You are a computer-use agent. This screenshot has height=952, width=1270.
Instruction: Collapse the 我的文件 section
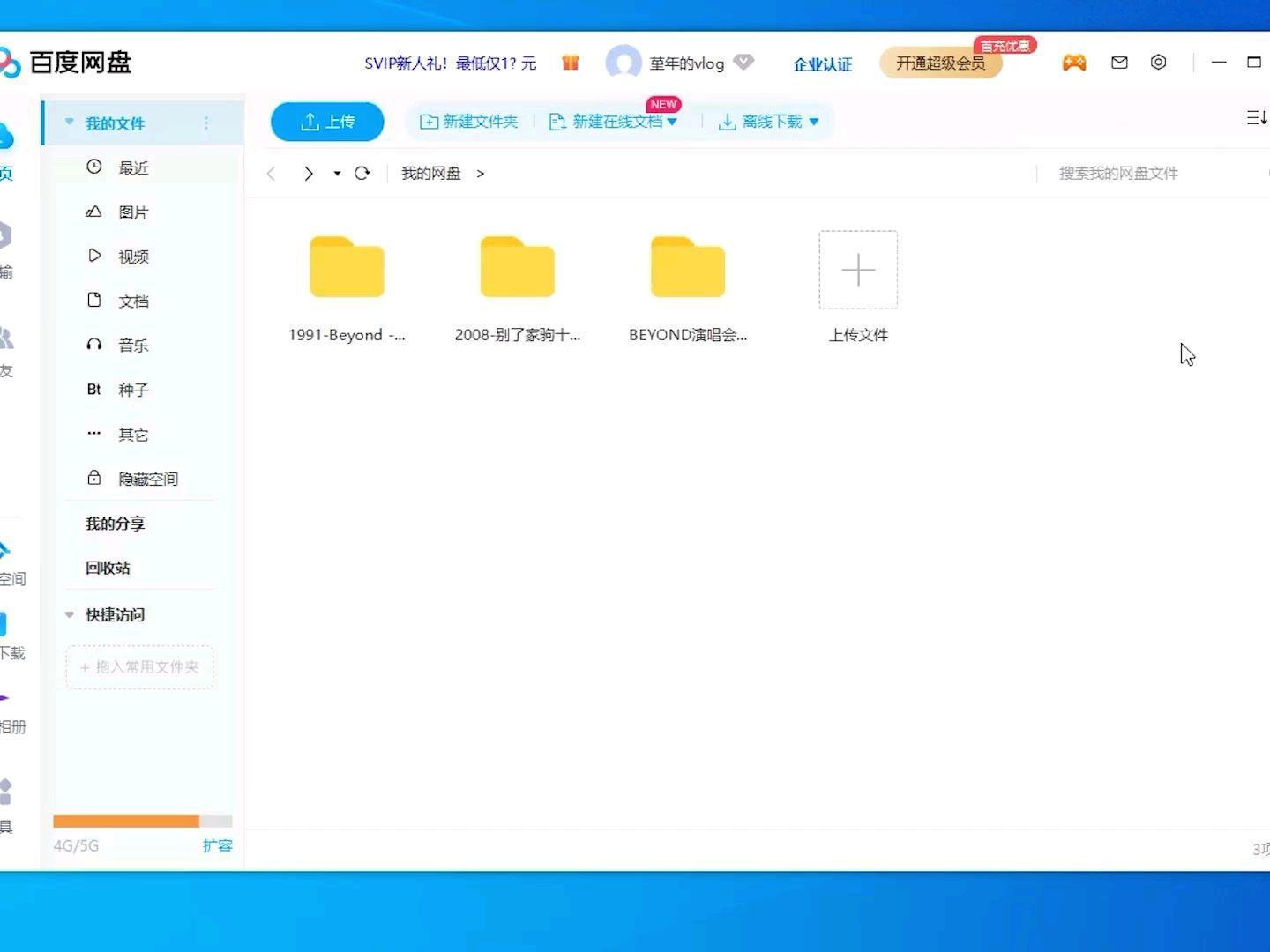point(69,123)
